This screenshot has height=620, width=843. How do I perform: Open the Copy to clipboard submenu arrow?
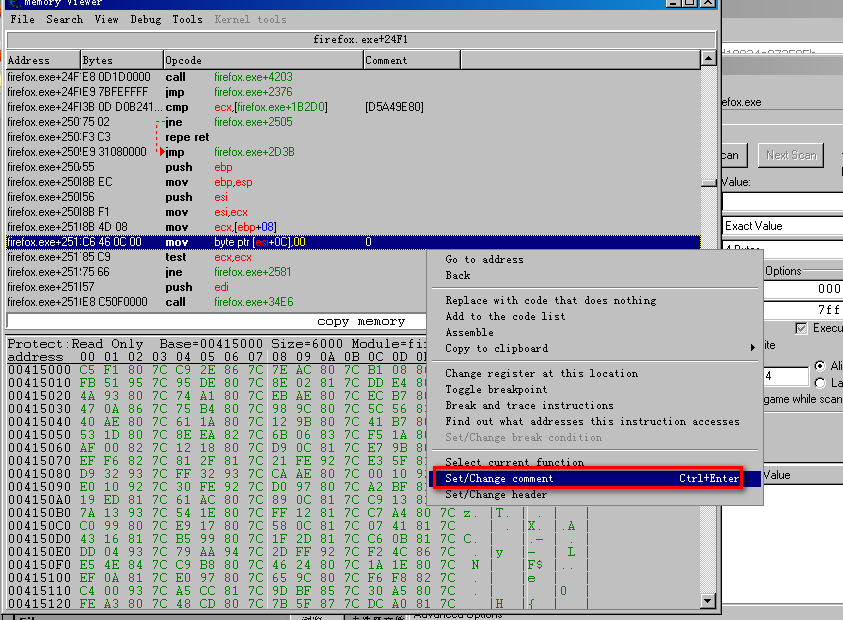pyautogui.click(x=753, y=348)
